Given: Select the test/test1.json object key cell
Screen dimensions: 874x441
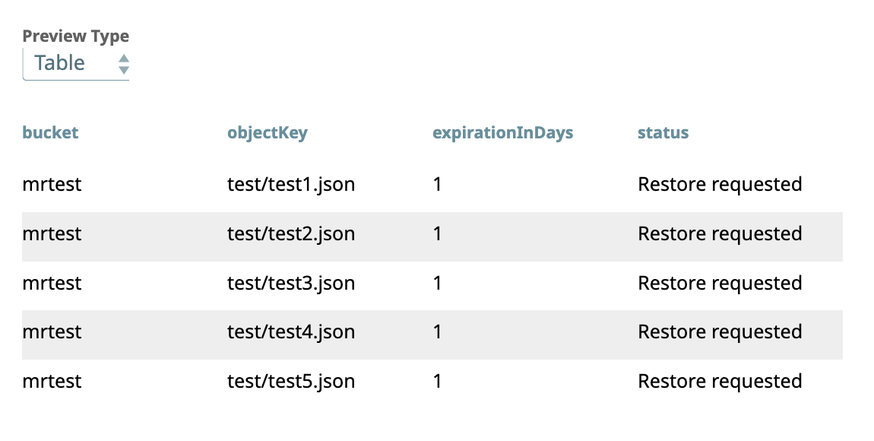Looking at the screenshot, I should (291, 184).
